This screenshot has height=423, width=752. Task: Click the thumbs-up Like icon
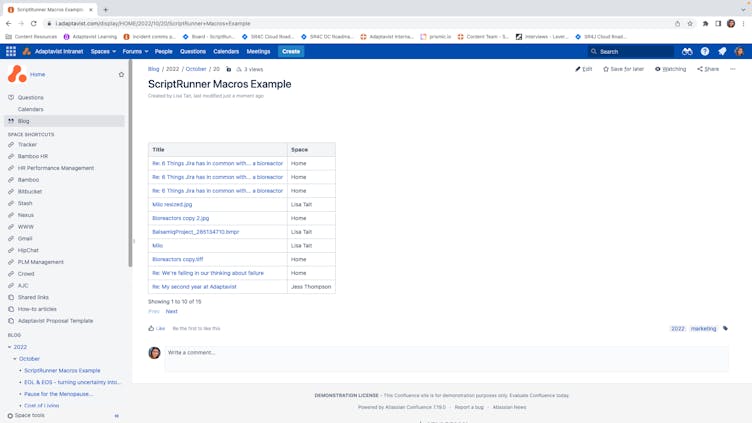[x=151, y=329]
